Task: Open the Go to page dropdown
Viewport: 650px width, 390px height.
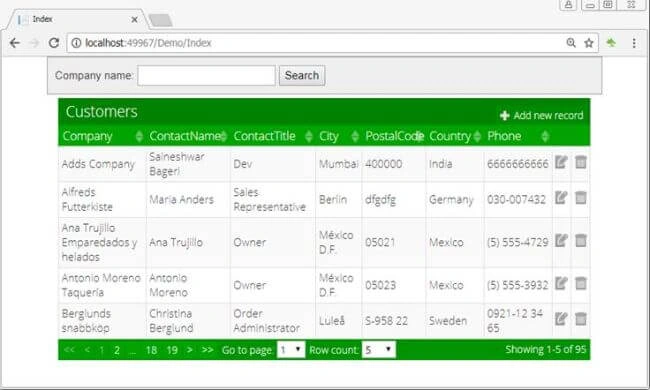Action: [x=291, y=350]
